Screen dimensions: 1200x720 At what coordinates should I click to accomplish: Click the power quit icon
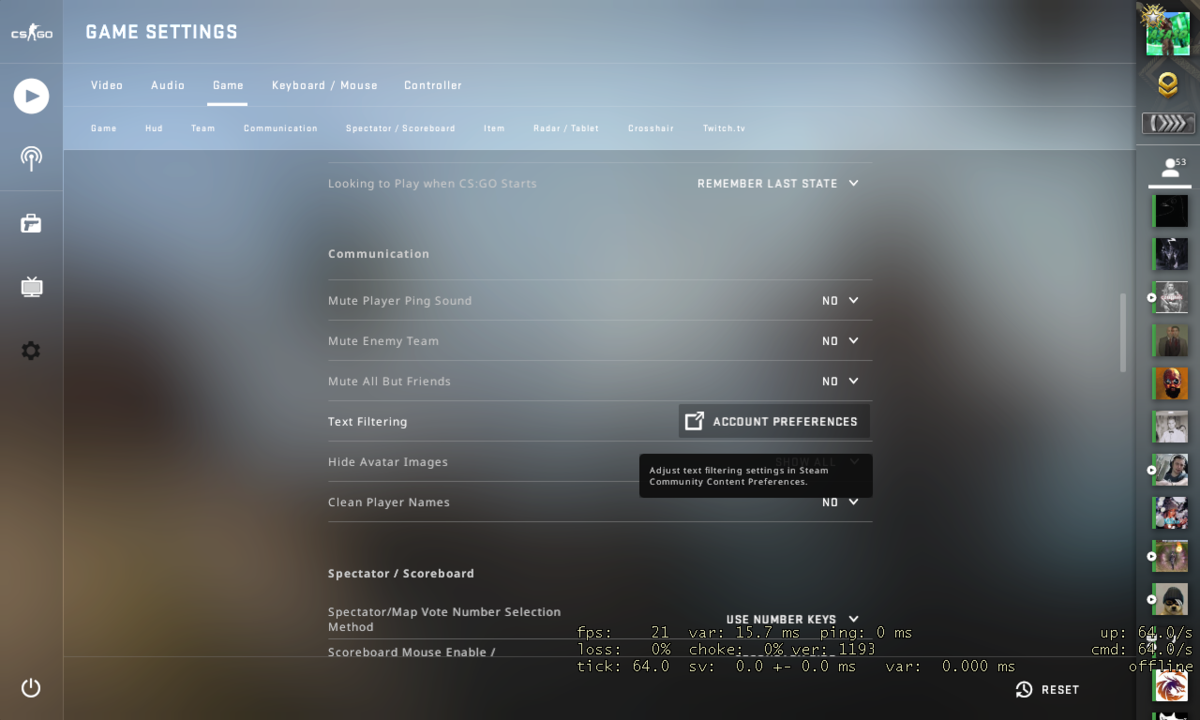pos(31,688)
